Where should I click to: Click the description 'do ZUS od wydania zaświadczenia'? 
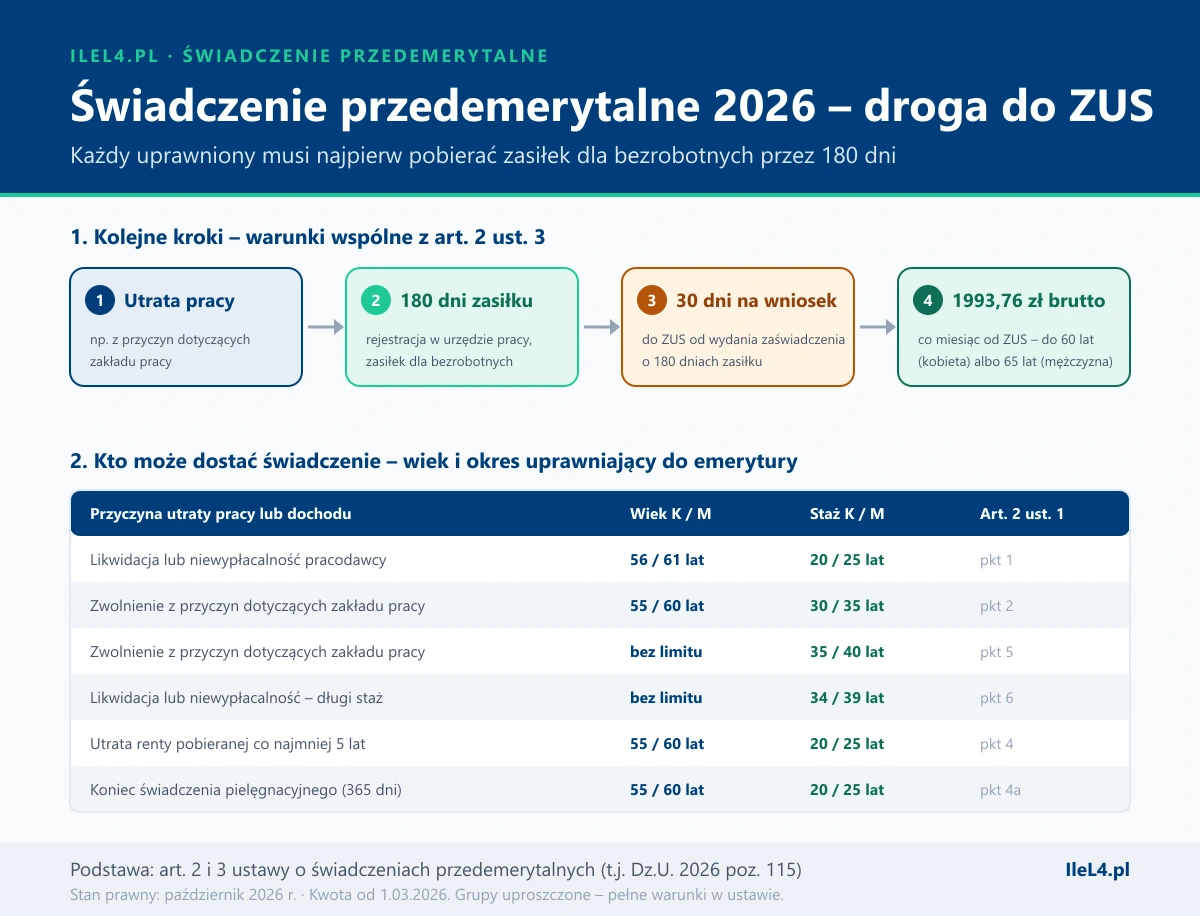coord(743,350)
